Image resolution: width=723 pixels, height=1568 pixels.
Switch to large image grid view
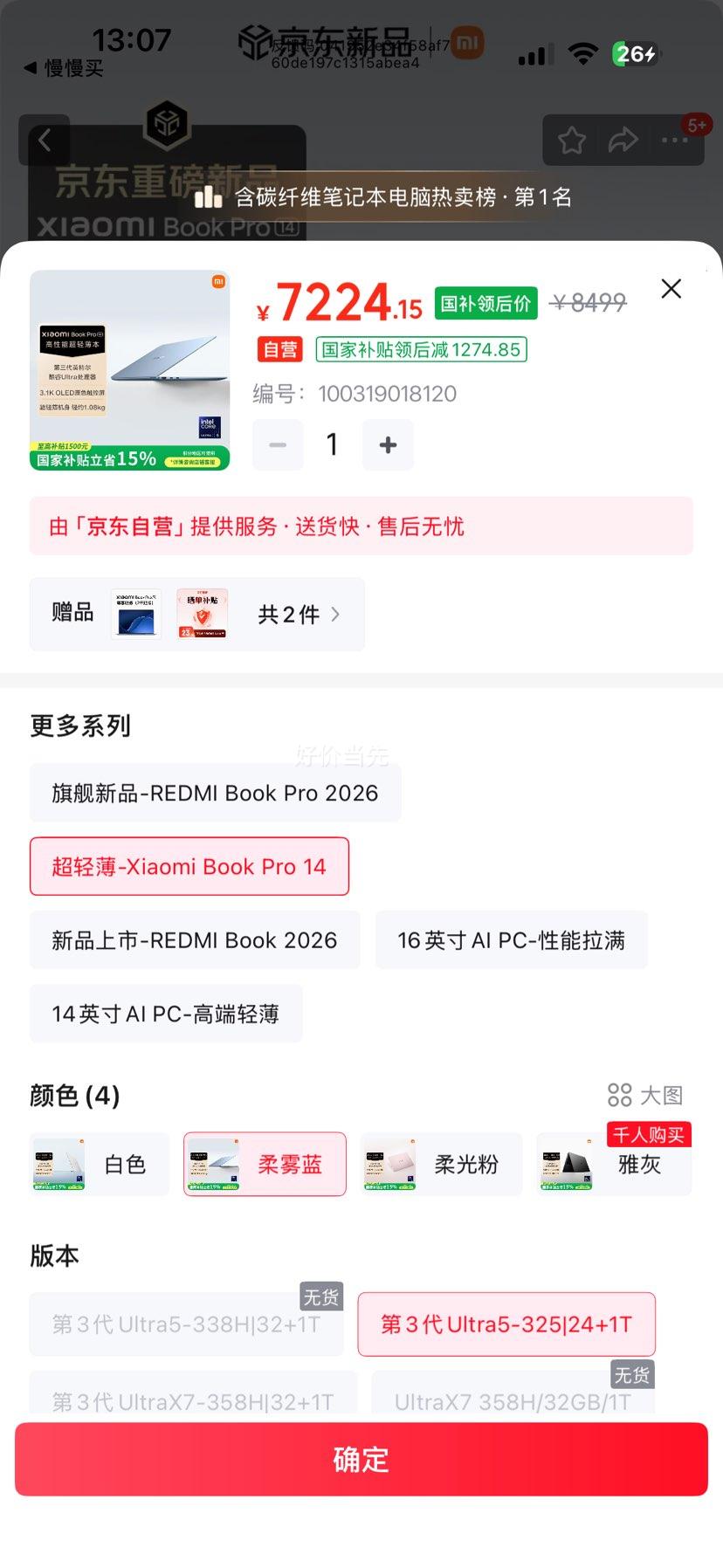click(645, 1095)
